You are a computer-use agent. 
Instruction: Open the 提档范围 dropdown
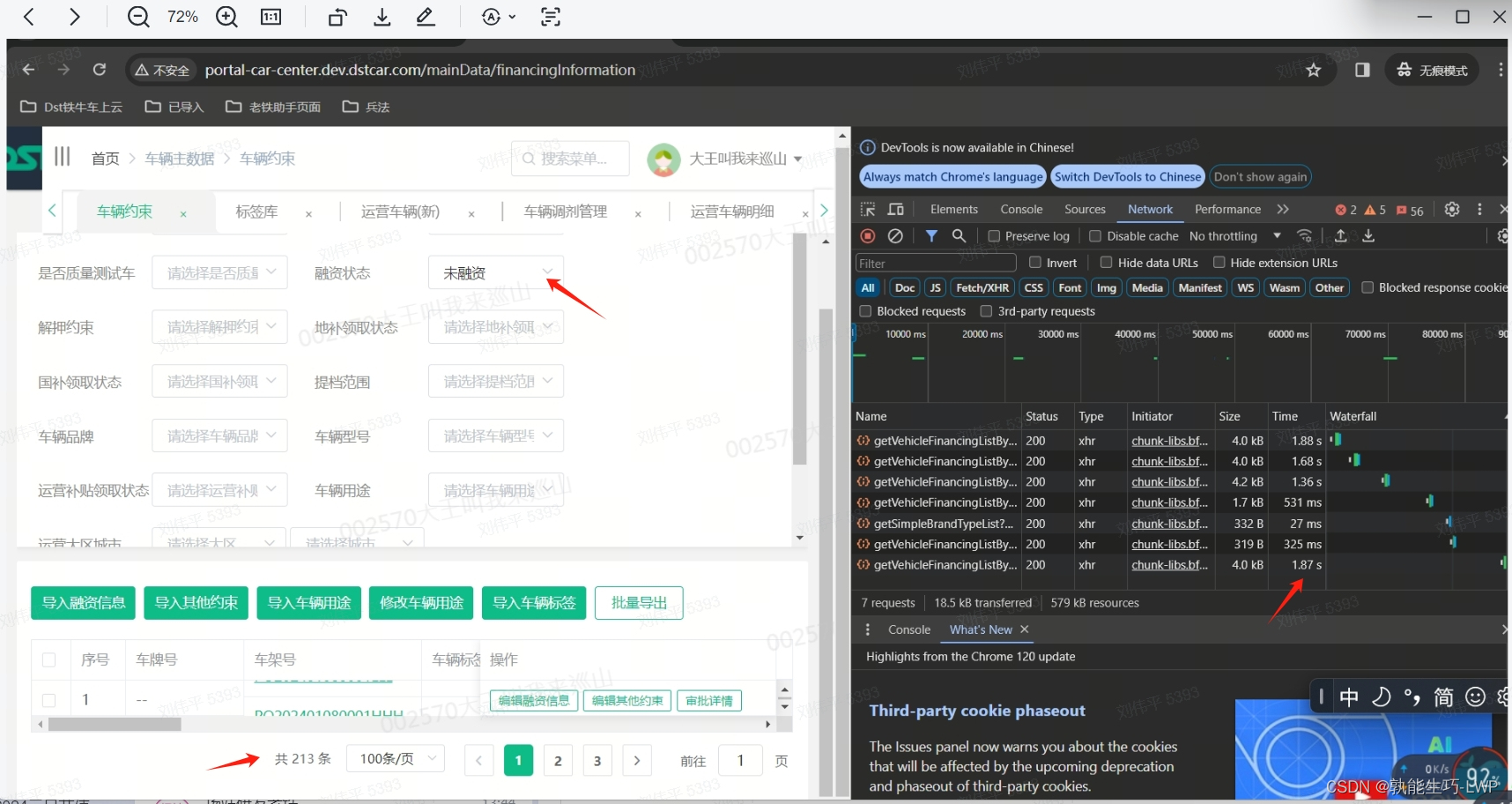pyautogui.click(x=496, y=382)
